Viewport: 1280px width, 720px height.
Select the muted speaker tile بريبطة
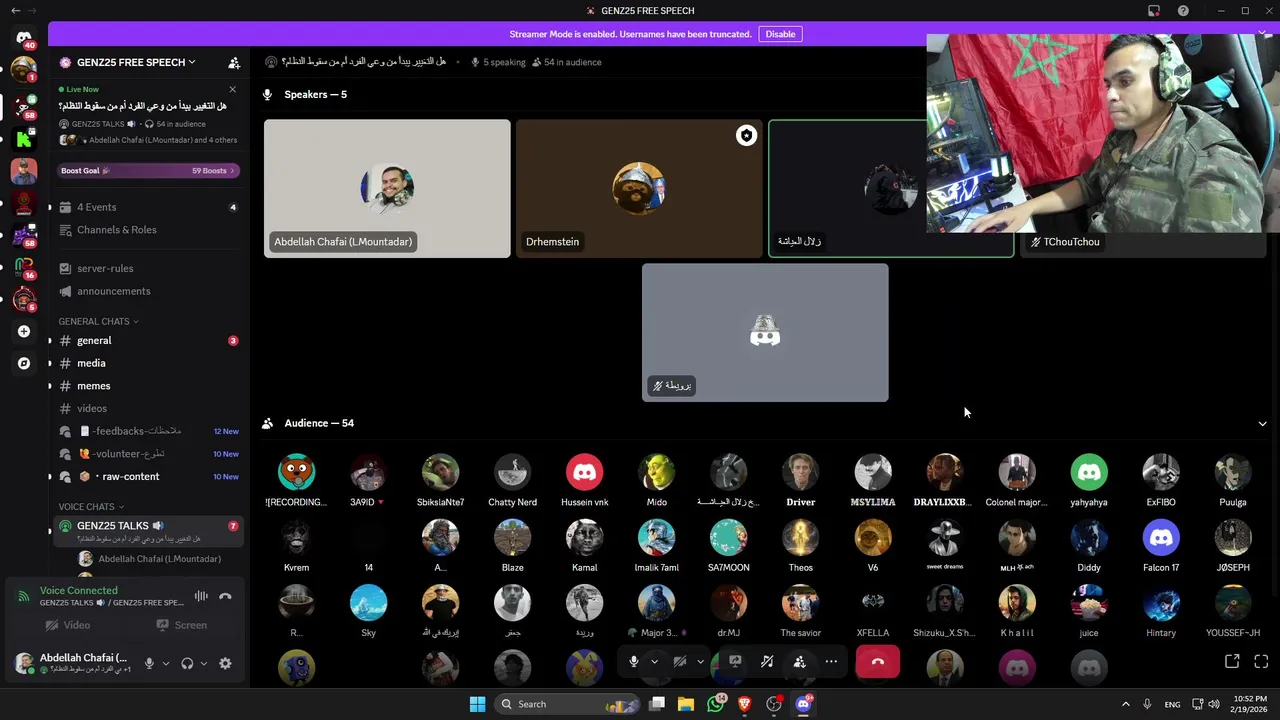[765, 333]
